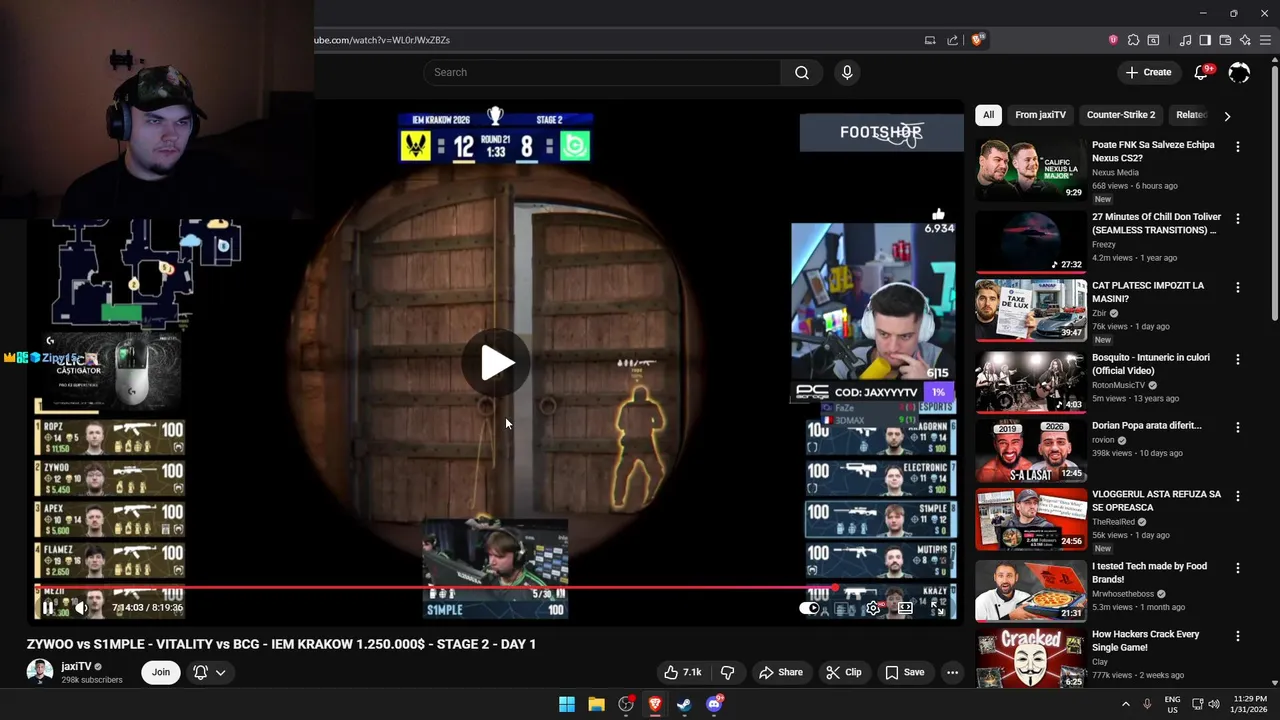The width and height of the screenshot is (1280, 720).
Task: Open options menu for 27 Minutes Of Chill video
Action: 1237,218
